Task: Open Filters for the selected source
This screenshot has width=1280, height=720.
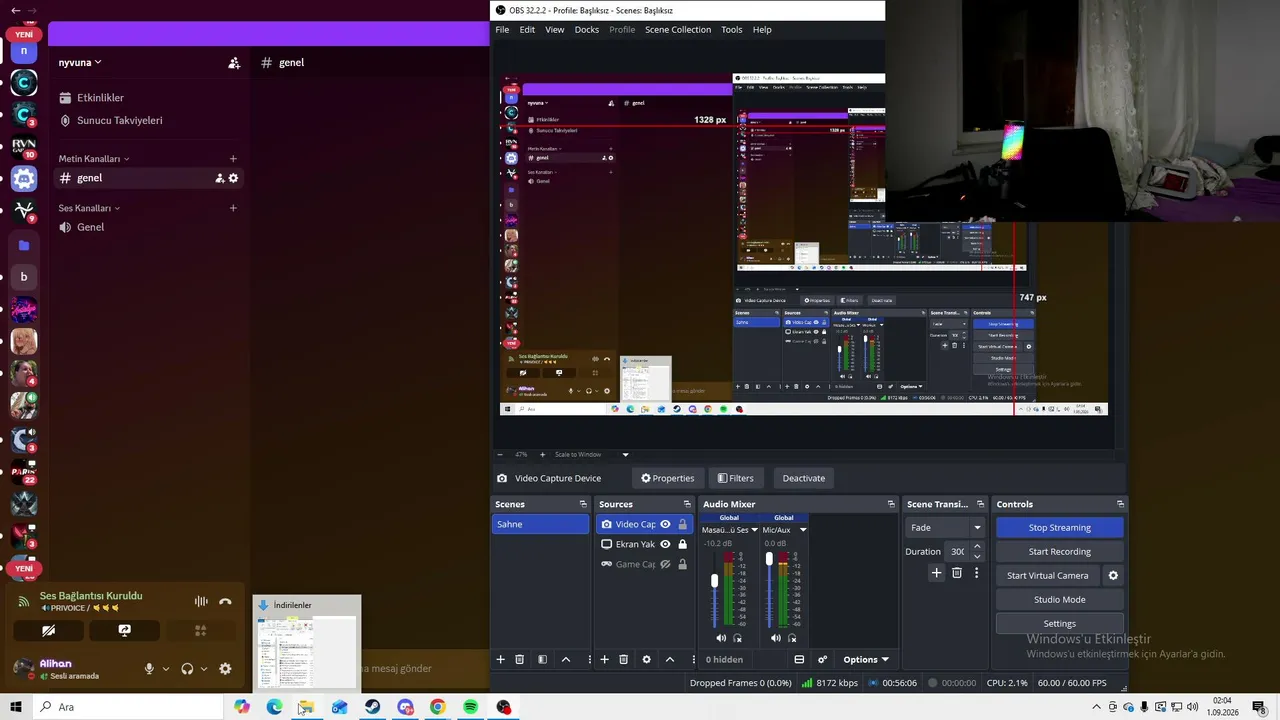Action: pos(735,478)
